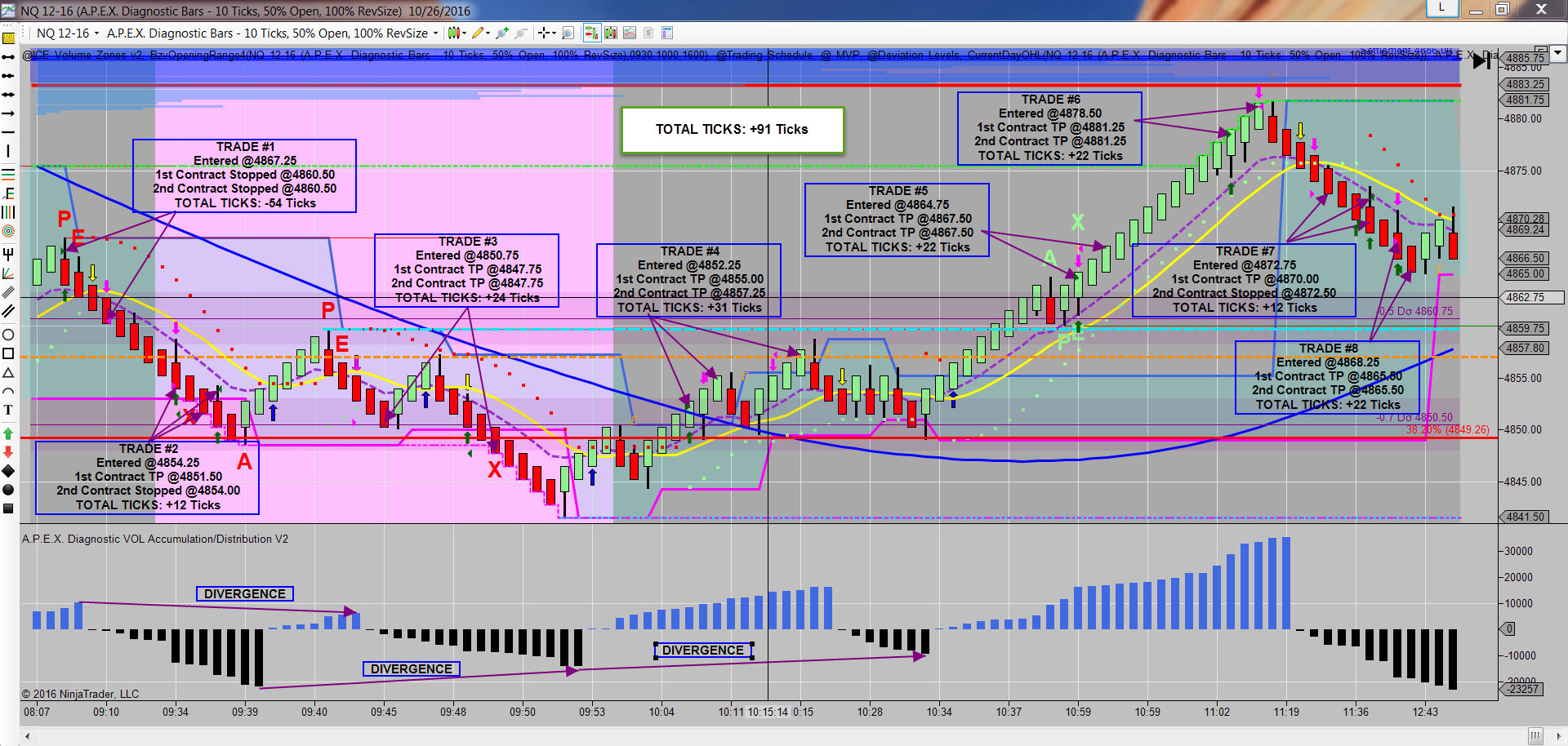Screen dimensions: 1568x746
Task: Jump to latest bar with the skip arrow
Action: point(1481,61)
